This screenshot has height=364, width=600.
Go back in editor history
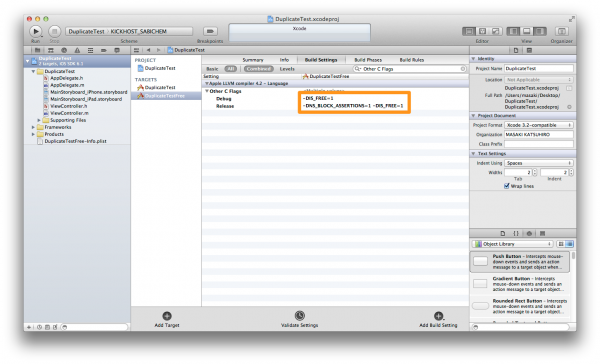pos(148,50)
